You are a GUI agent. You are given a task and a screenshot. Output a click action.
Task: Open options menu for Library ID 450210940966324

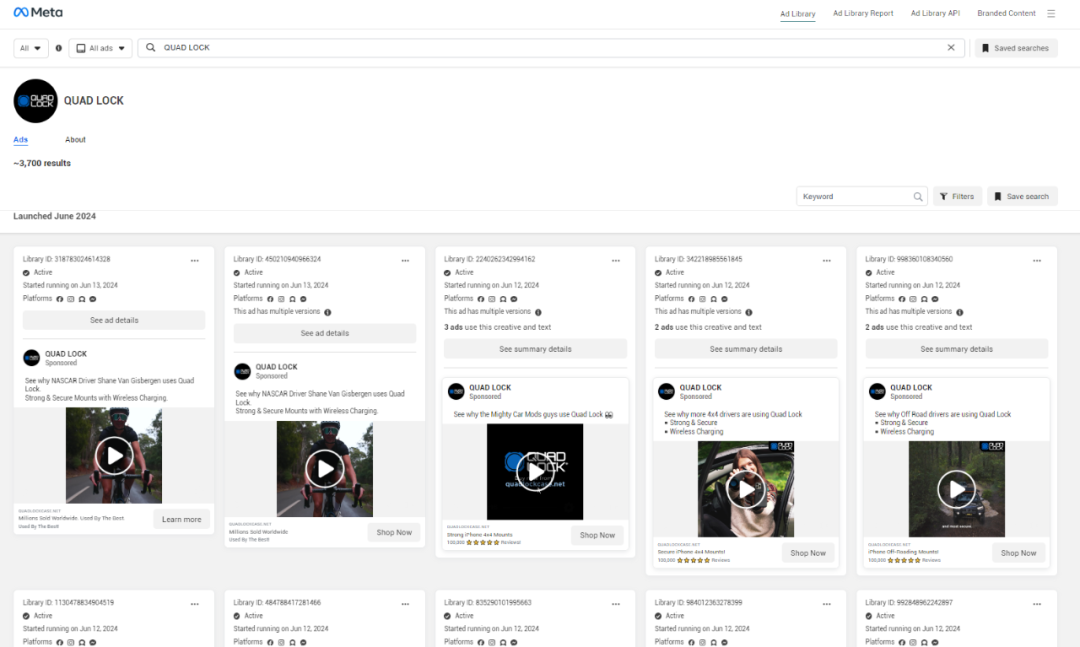406,260
